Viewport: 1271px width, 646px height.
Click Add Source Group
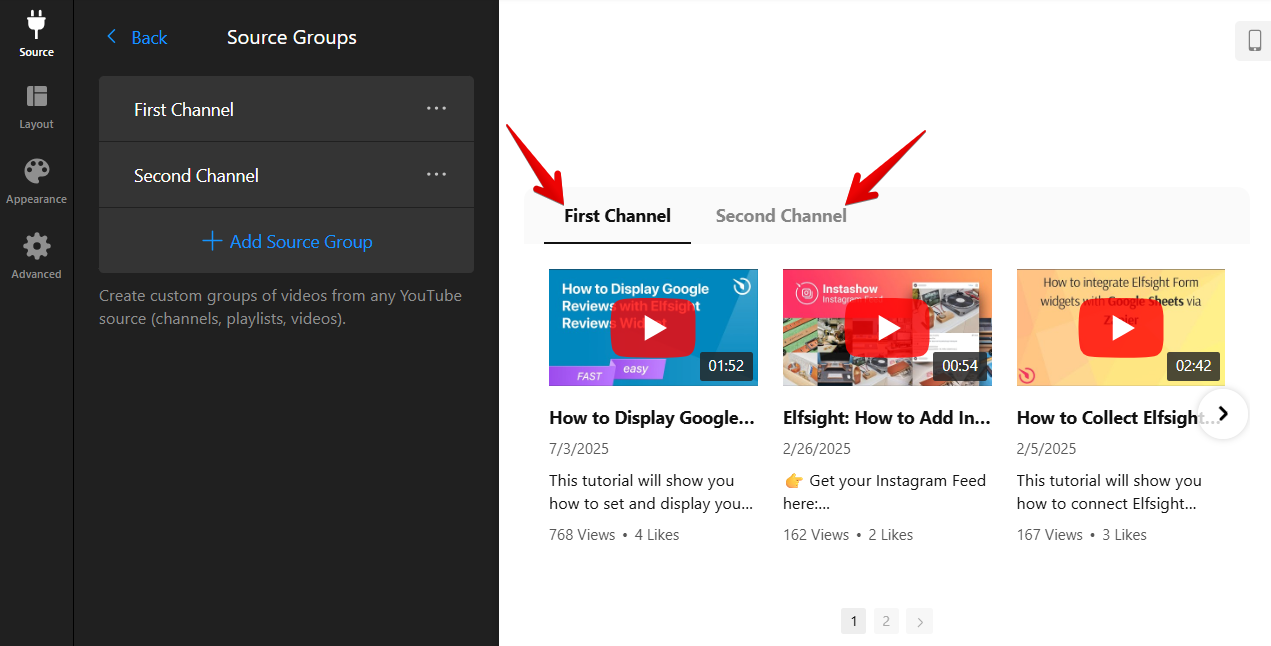[287, 241]
